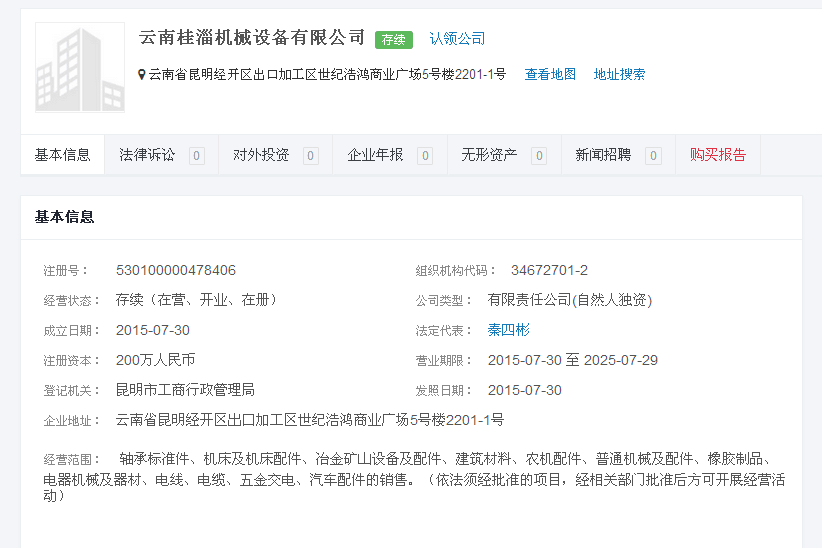This screenshot has height=548, width=822.
Task: Click the company building logo placeholder
Action: click(80, 67)
